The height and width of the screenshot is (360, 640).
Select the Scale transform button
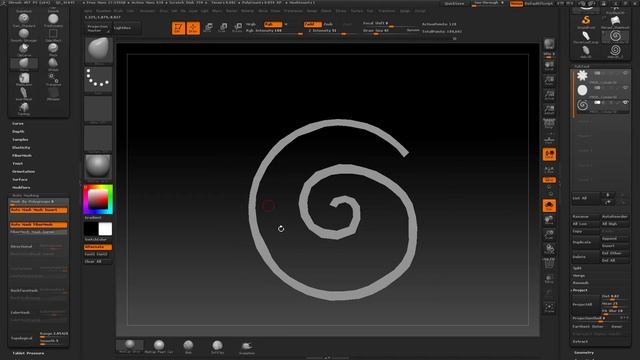(223, 28)
